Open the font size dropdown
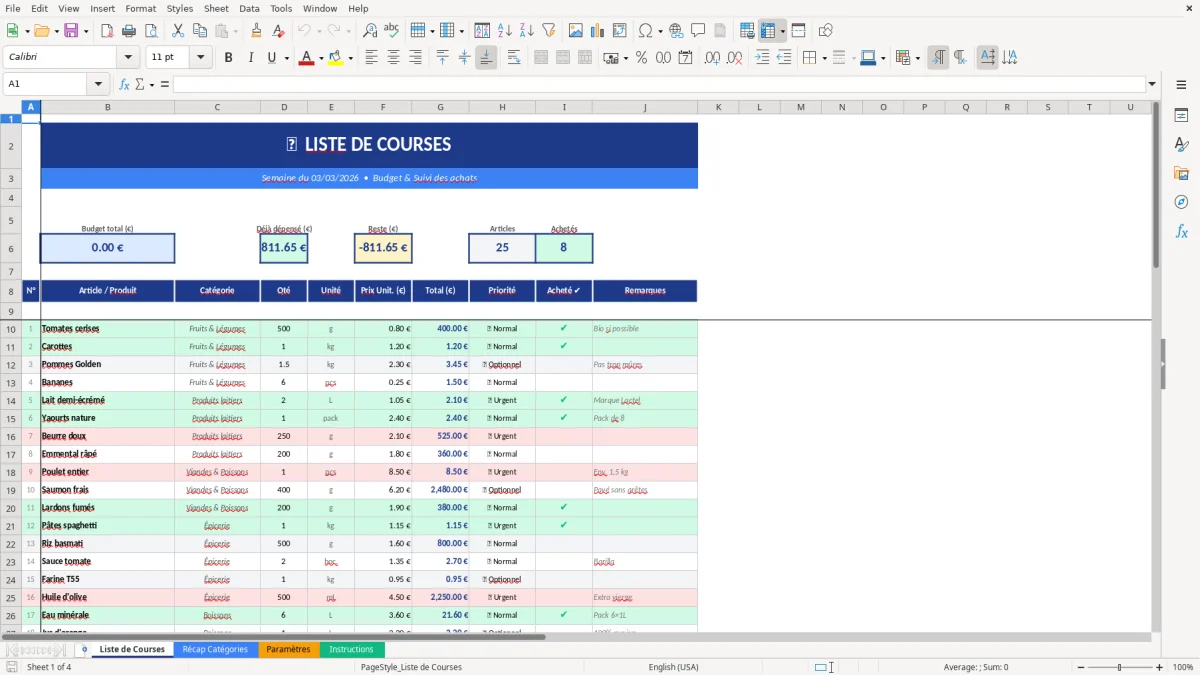Viewport: 1200px width, 675px height. 199,57
